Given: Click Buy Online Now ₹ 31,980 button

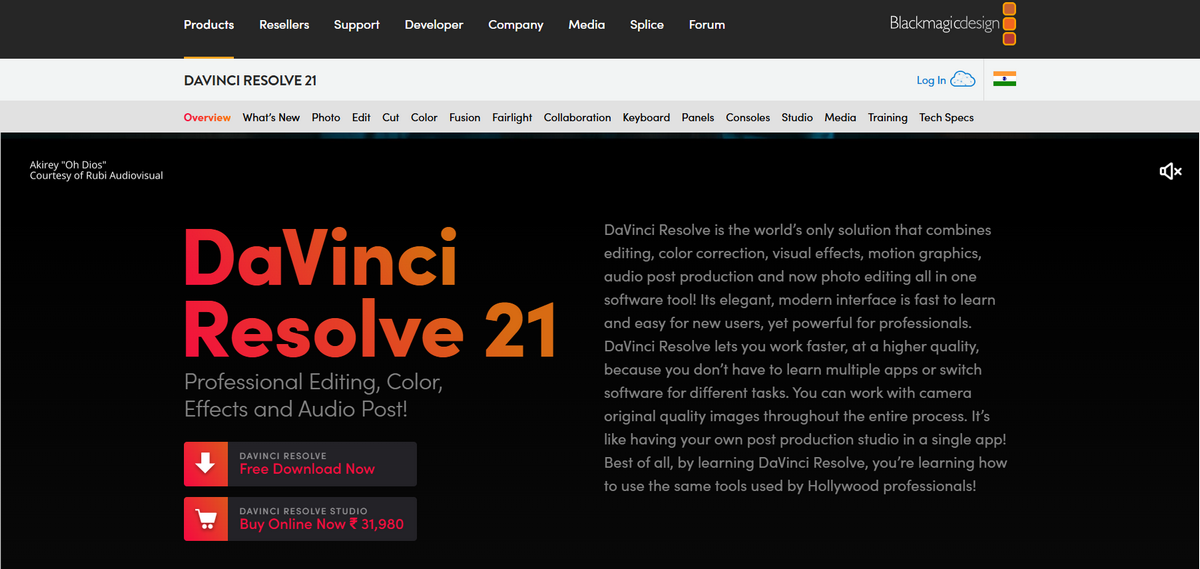Looking at the screenshot, I should click(300, 519).
